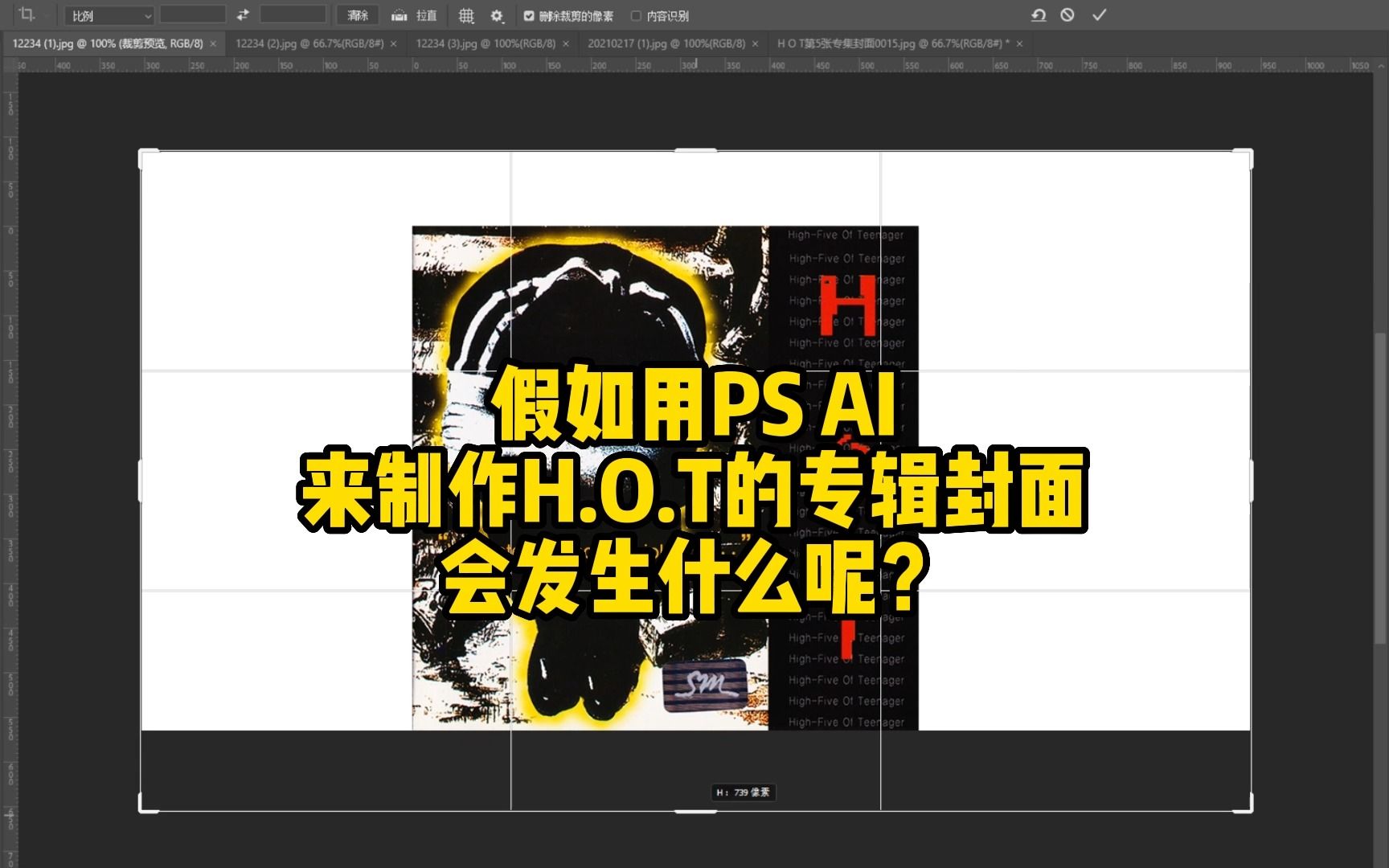Click the top-left crop corner handle
Image resolution: width=1389 pixels, height=868 pixels.
pos(143,153)
